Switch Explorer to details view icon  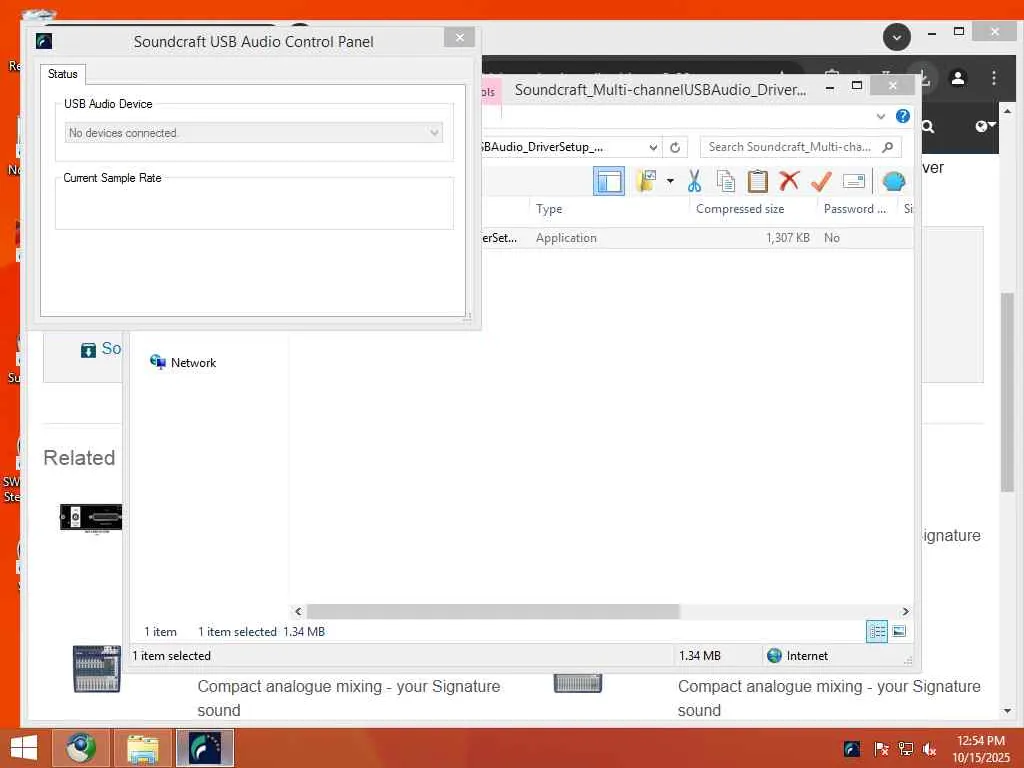click(876, 631)
